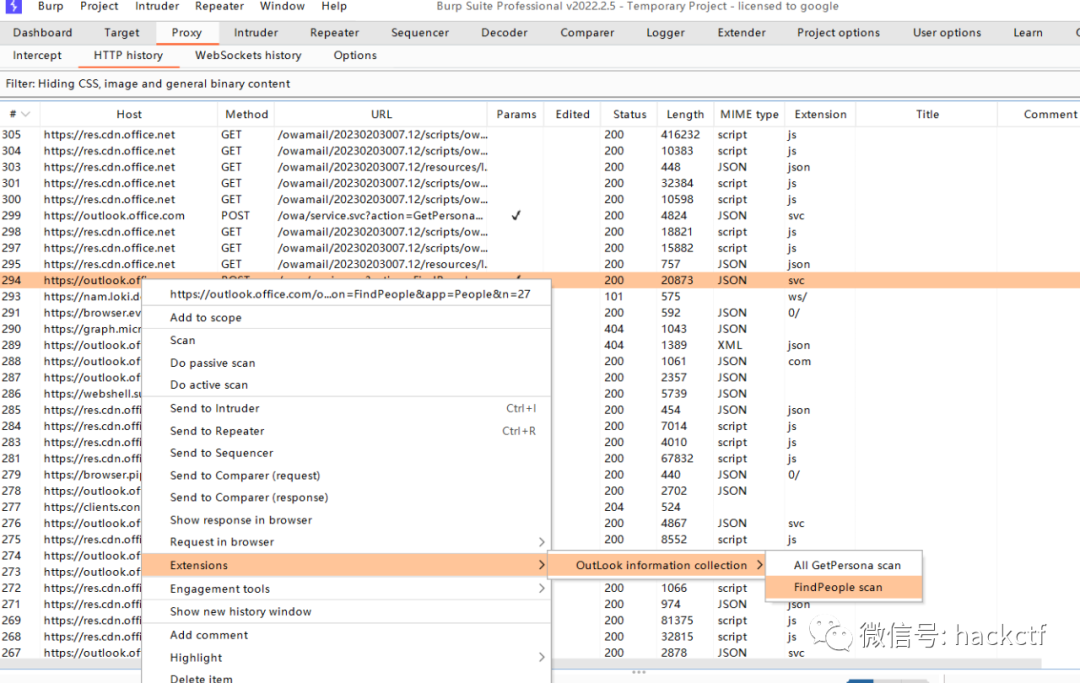The image size is (1080, 683).
Task: Open the Extender tab
Action: 741,32
